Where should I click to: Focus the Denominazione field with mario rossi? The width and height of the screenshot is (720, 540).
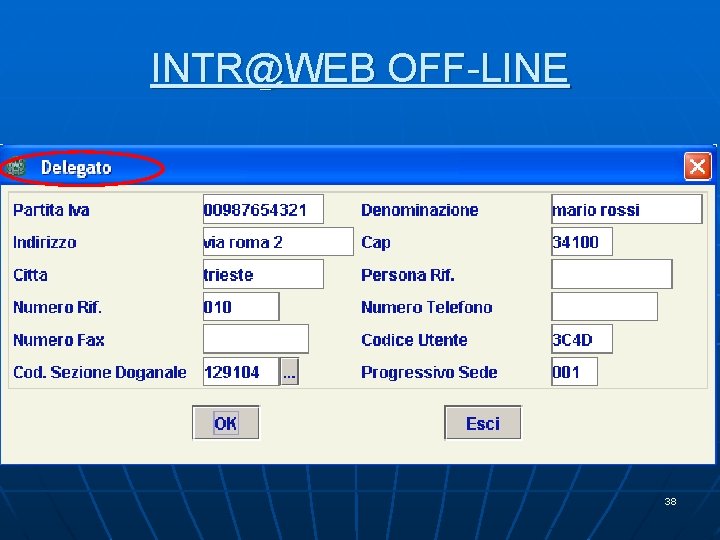[x=627, y=209]
